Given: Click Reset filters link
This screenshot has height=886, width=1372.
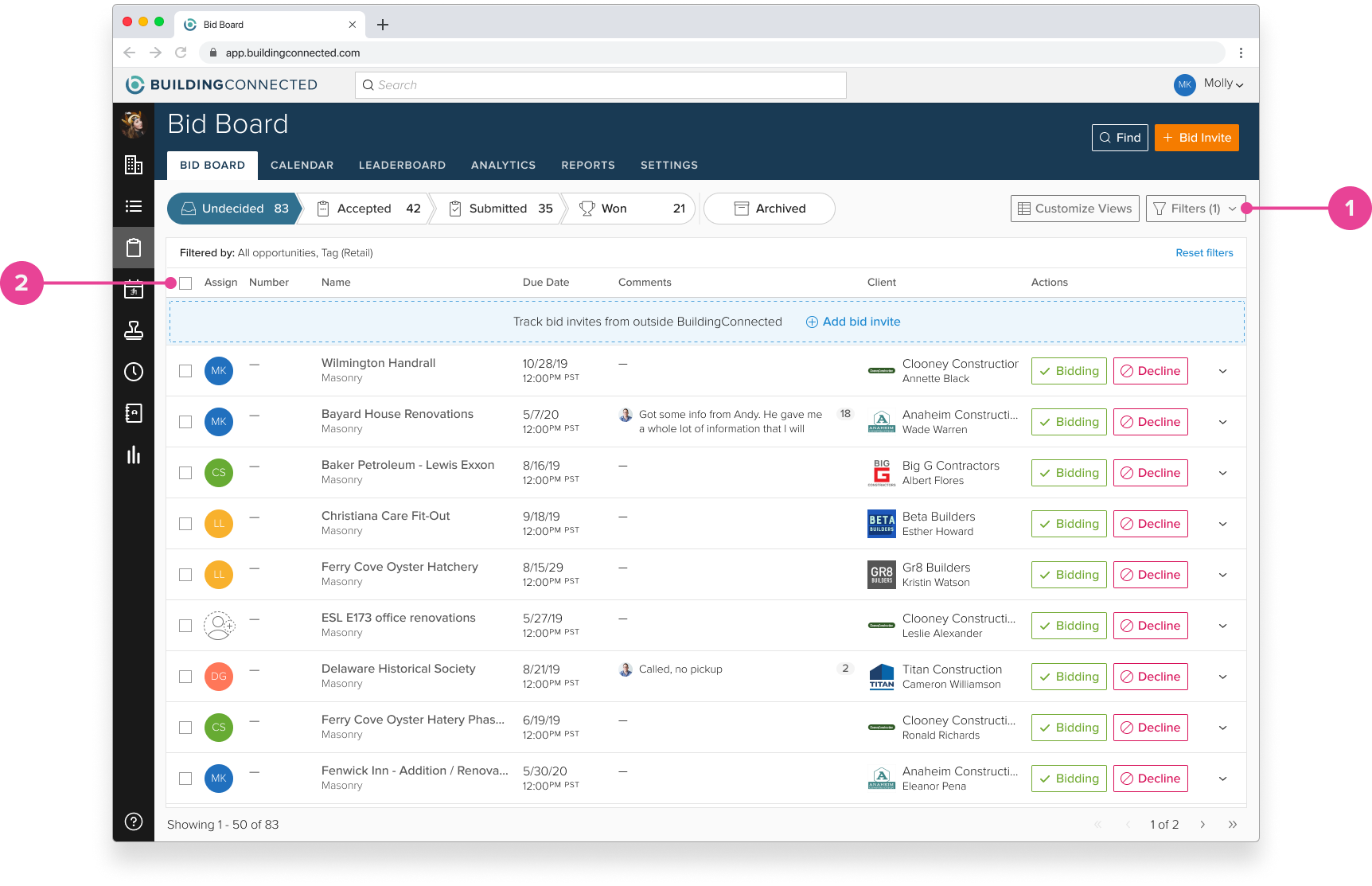Looking at the screenshot, I should [1204, 253].
